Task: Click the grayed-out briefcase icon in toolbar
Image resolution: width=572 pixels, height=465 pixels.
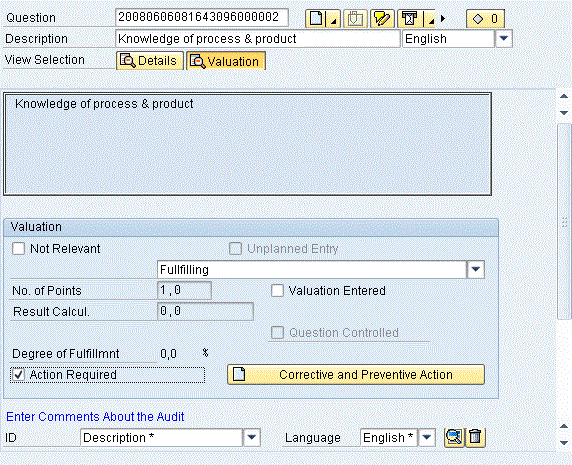Action: [355, 18]
